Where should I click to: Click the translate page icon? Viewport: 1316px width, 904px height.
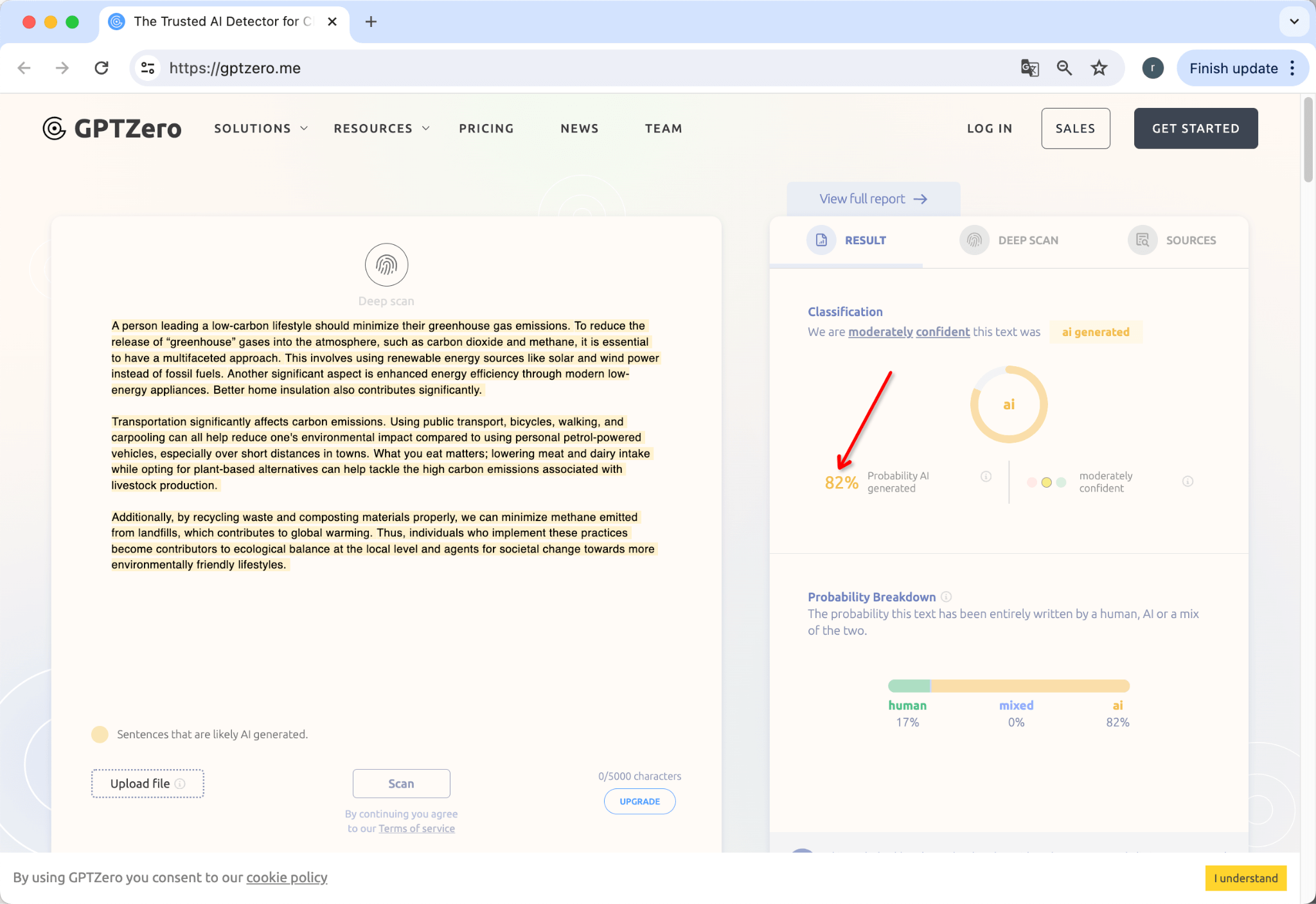point(1029,68)
